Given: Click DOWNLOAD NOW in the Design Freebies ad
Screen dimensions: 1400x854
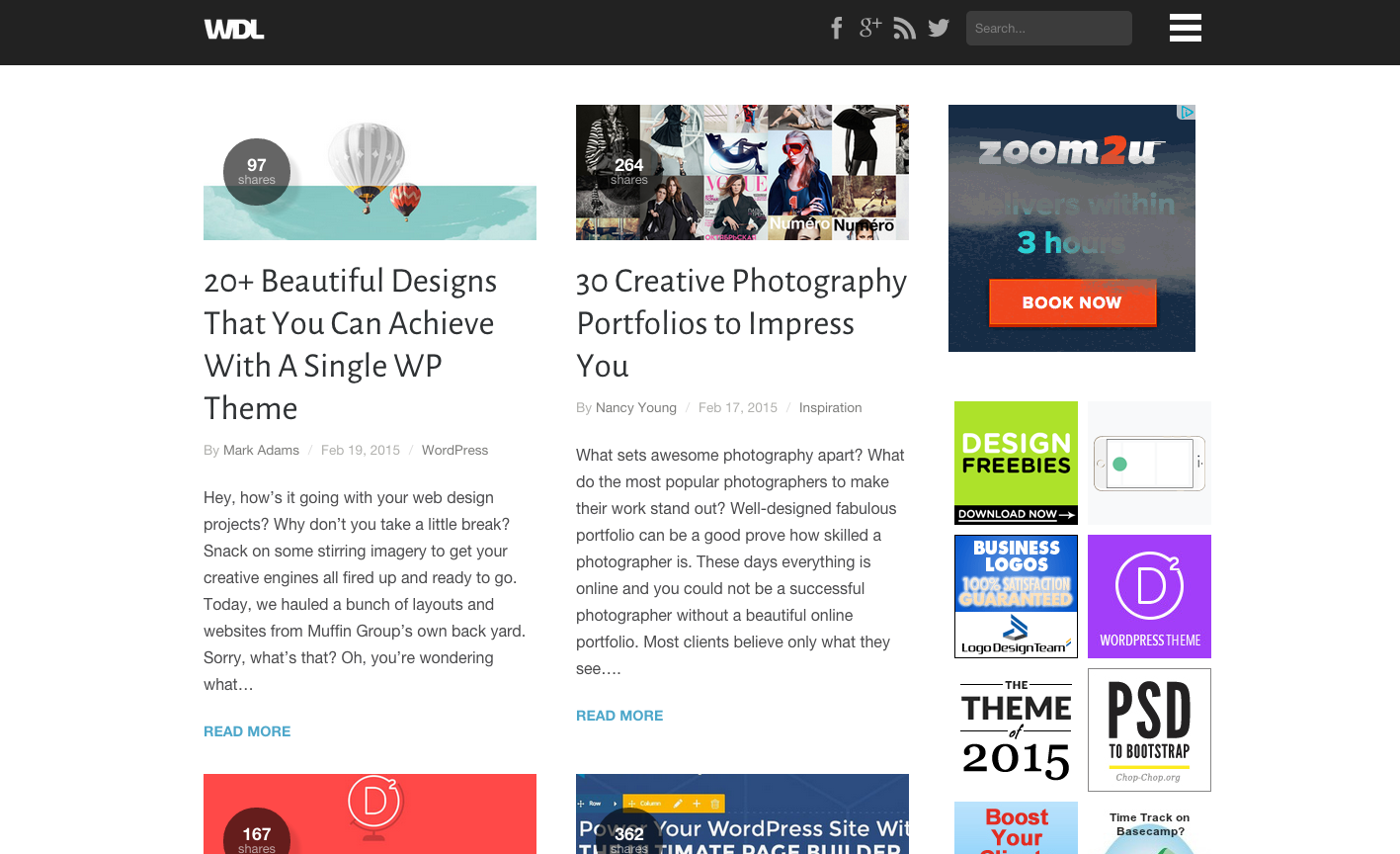Looking at the screenshot, I should (1016, 514).
